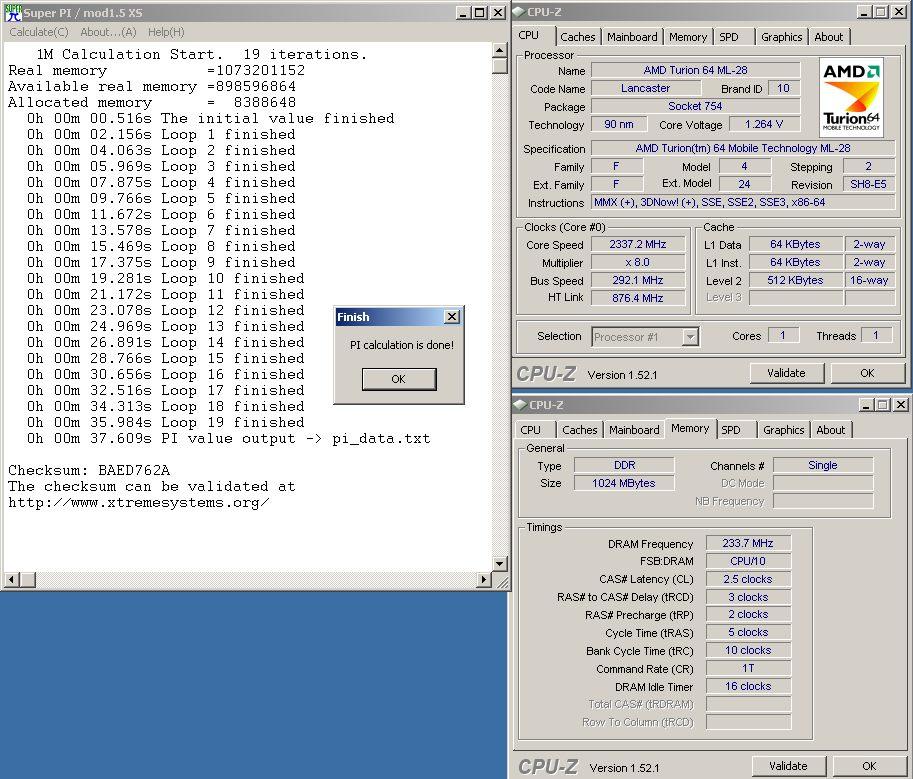Click OK in the top CPU-Z window

(x=867, y=373)
